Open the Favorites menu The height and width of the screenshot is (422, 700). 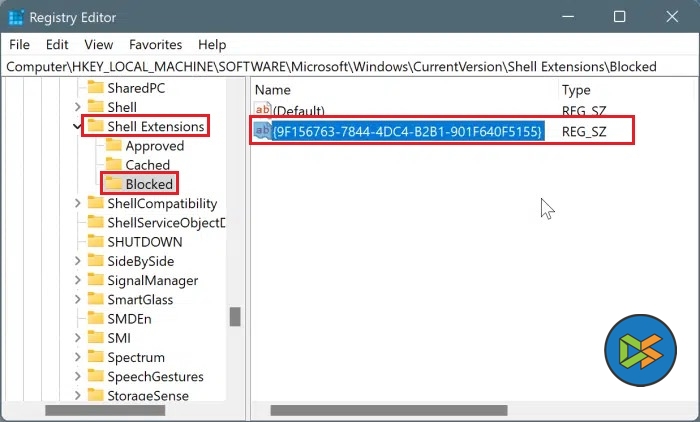[155, 45]
